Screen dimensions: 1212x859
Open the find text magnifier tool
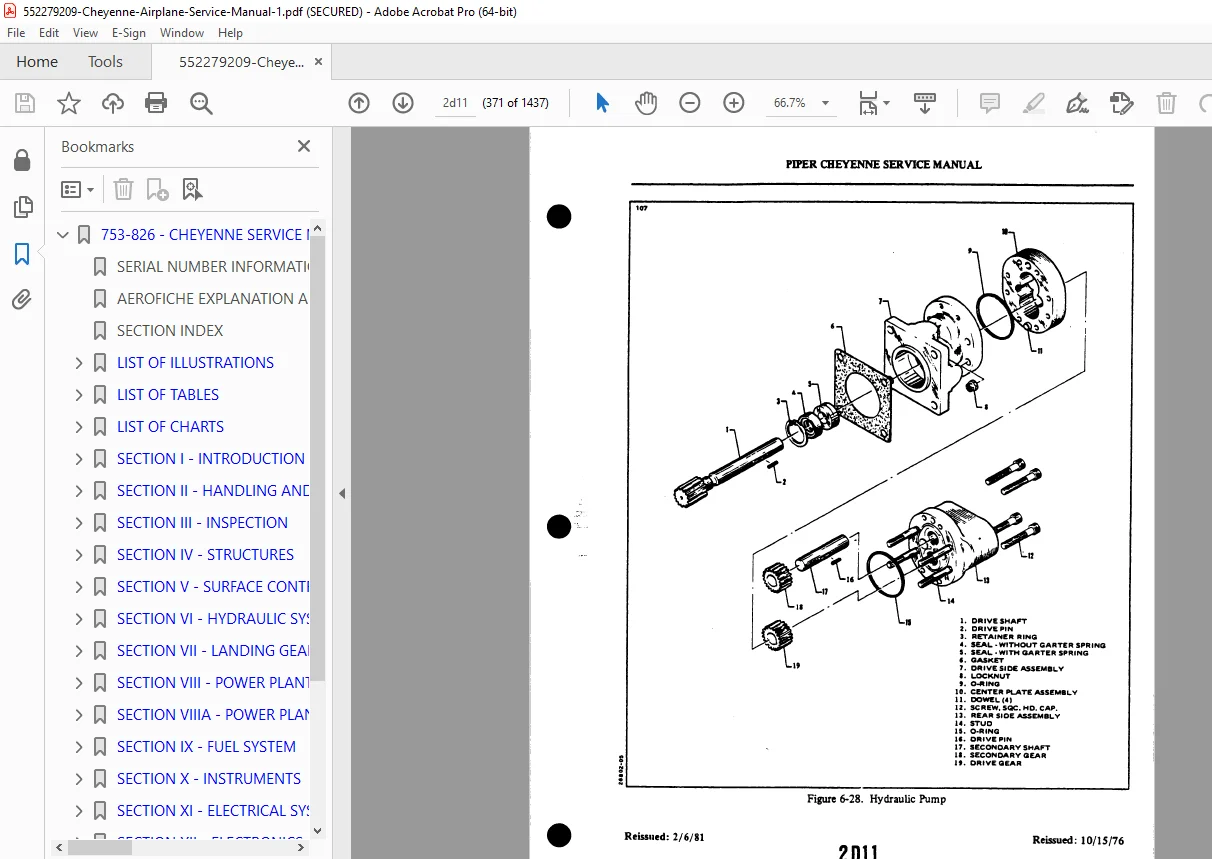[x=201, y=103]
